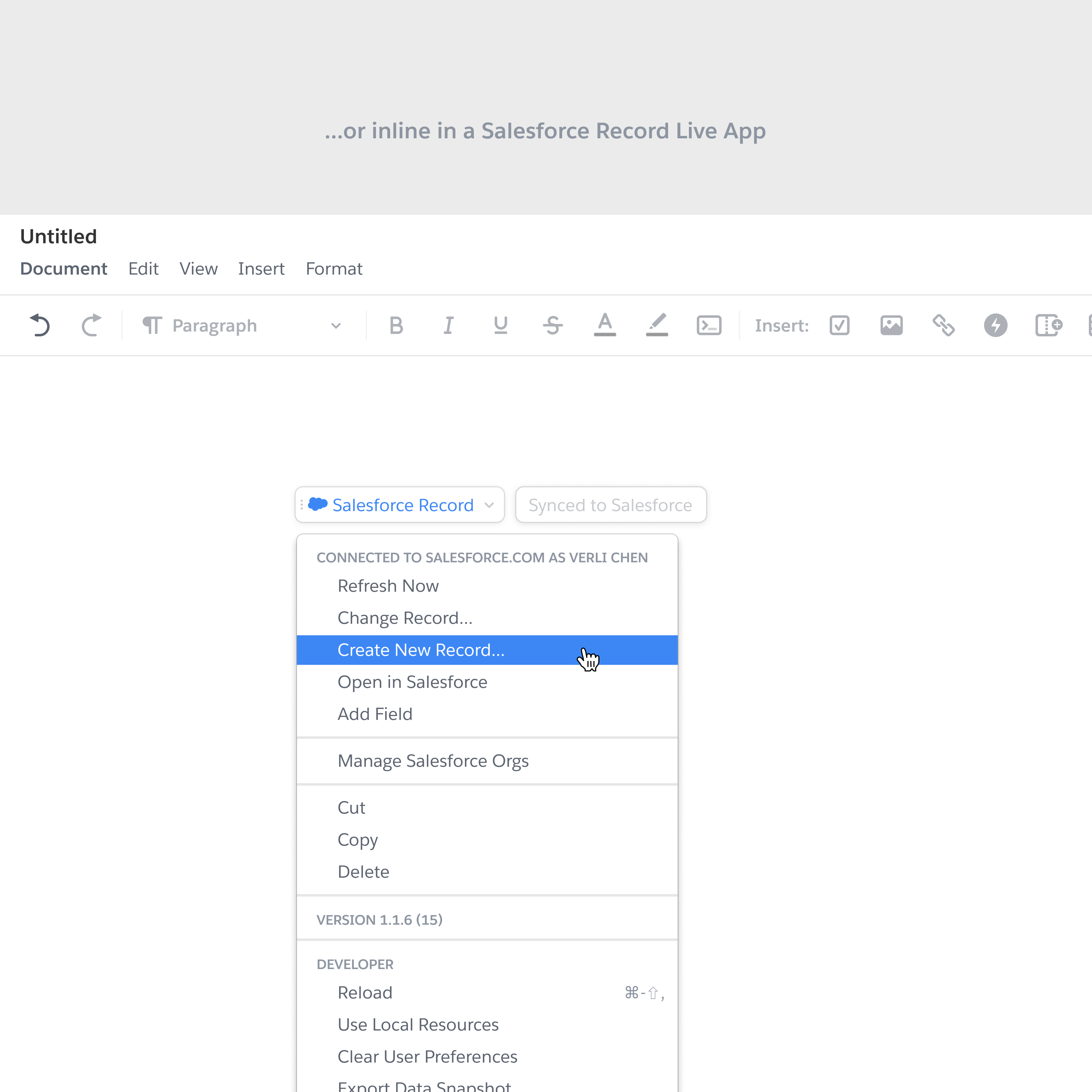
Task: Click the Untitled document title
Action: (59, 236)
